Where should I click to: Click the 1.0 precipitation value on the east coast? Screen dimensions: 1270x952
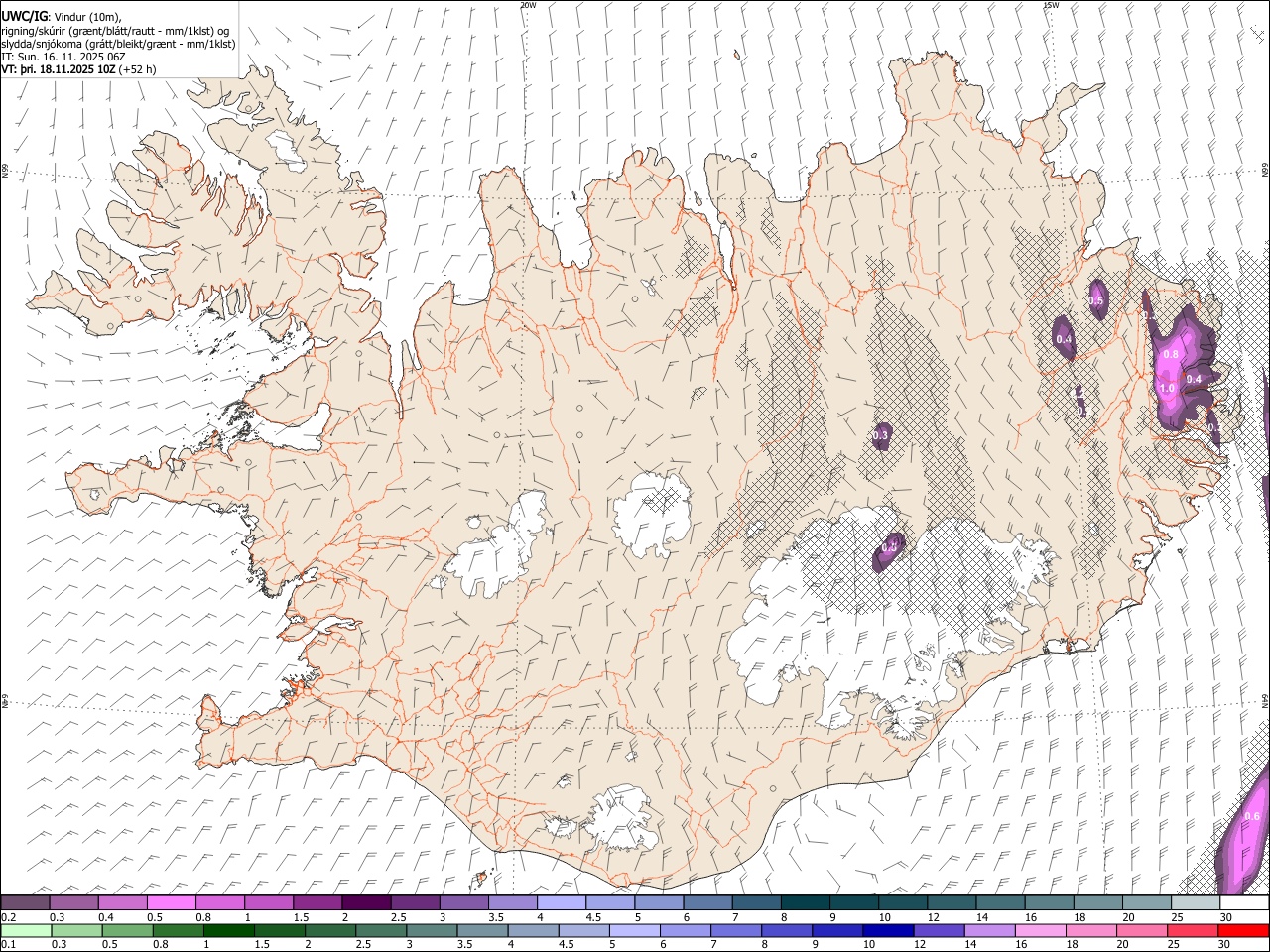click(1167, 389)
